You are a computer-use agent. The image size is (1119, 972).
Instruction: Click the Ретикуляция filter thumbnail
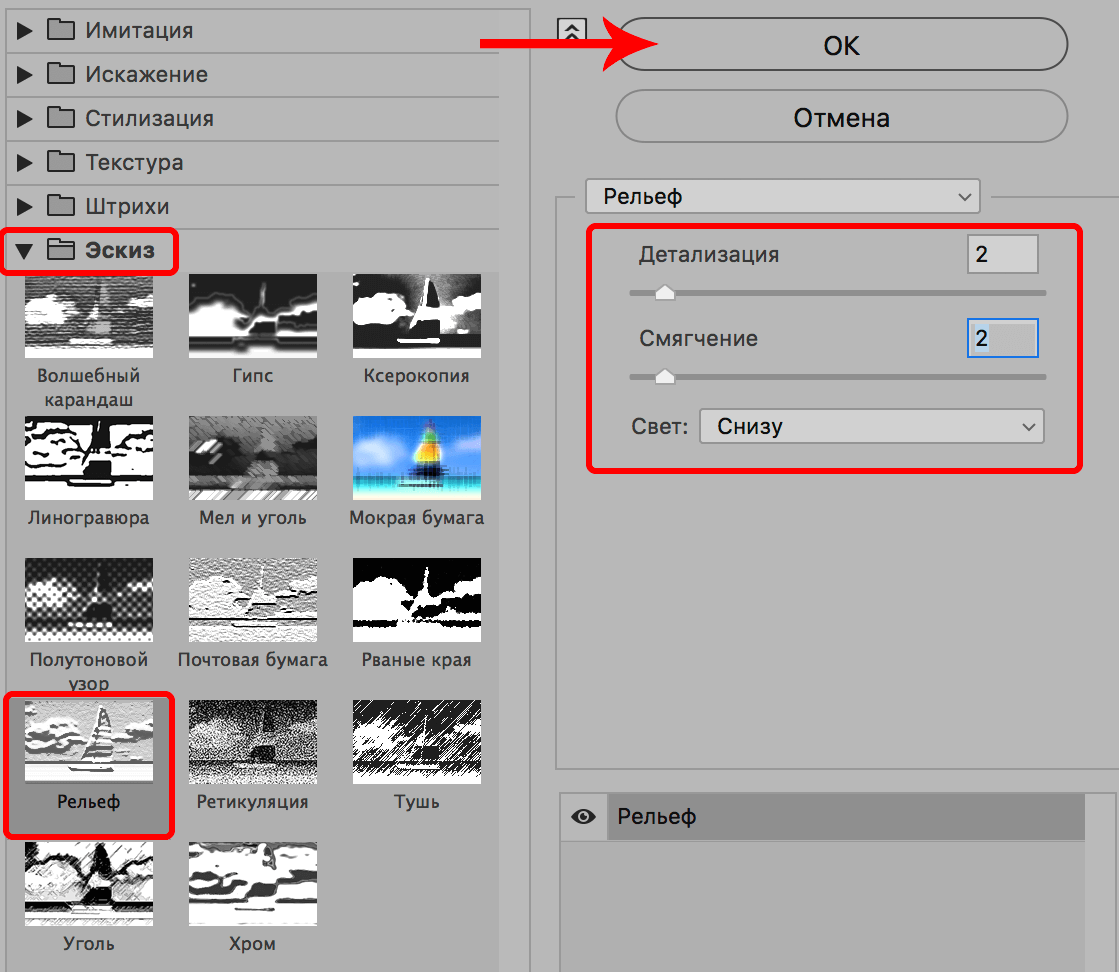252,741
